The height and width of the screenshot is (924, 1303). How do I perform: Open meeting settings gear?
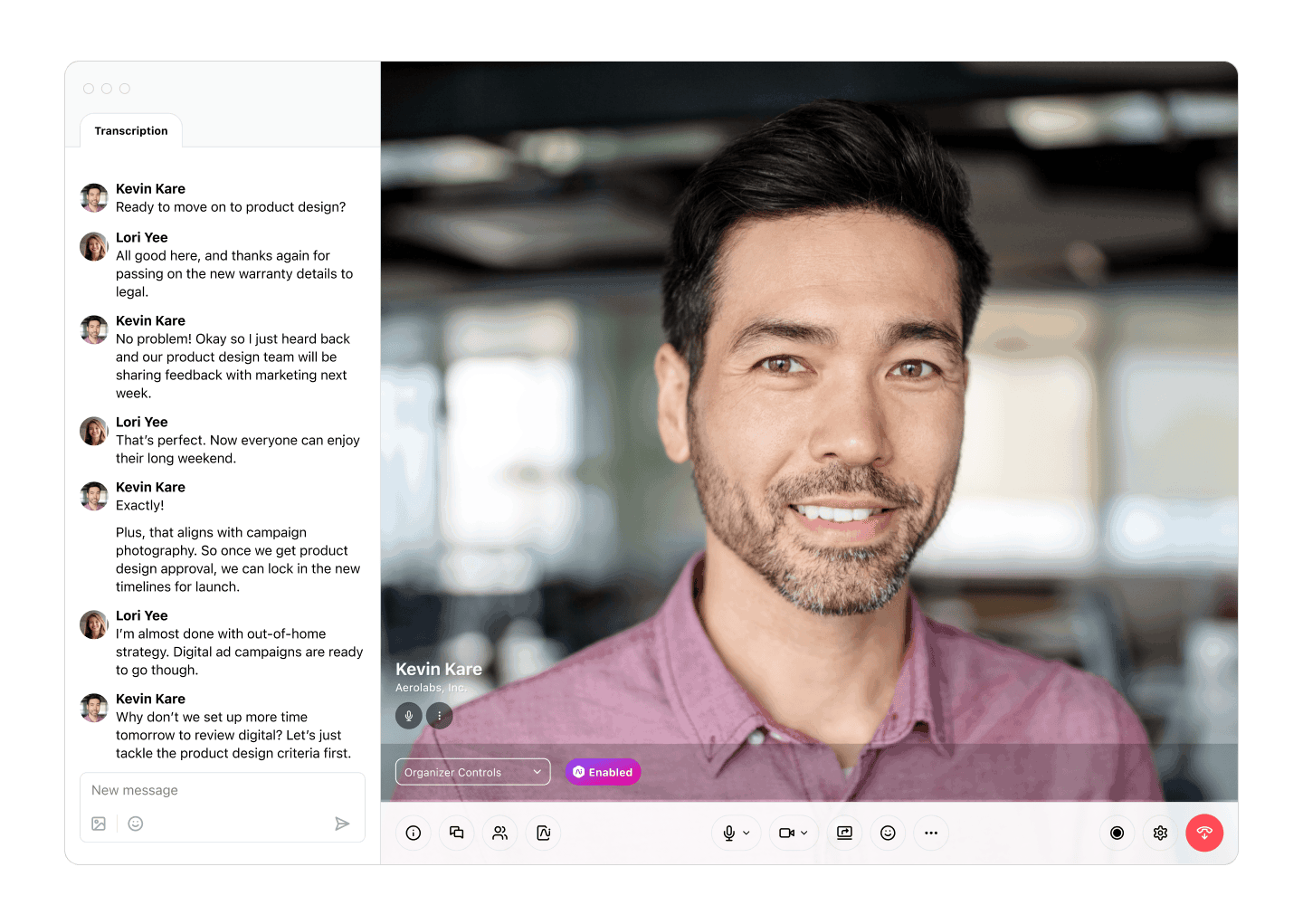coord(1161,833)
